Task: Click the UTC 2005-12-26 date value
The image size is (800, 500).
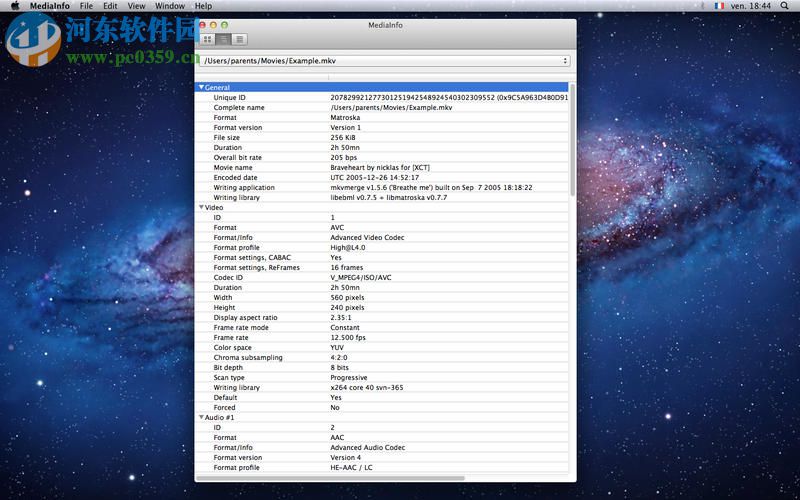Action: point(374,178)
